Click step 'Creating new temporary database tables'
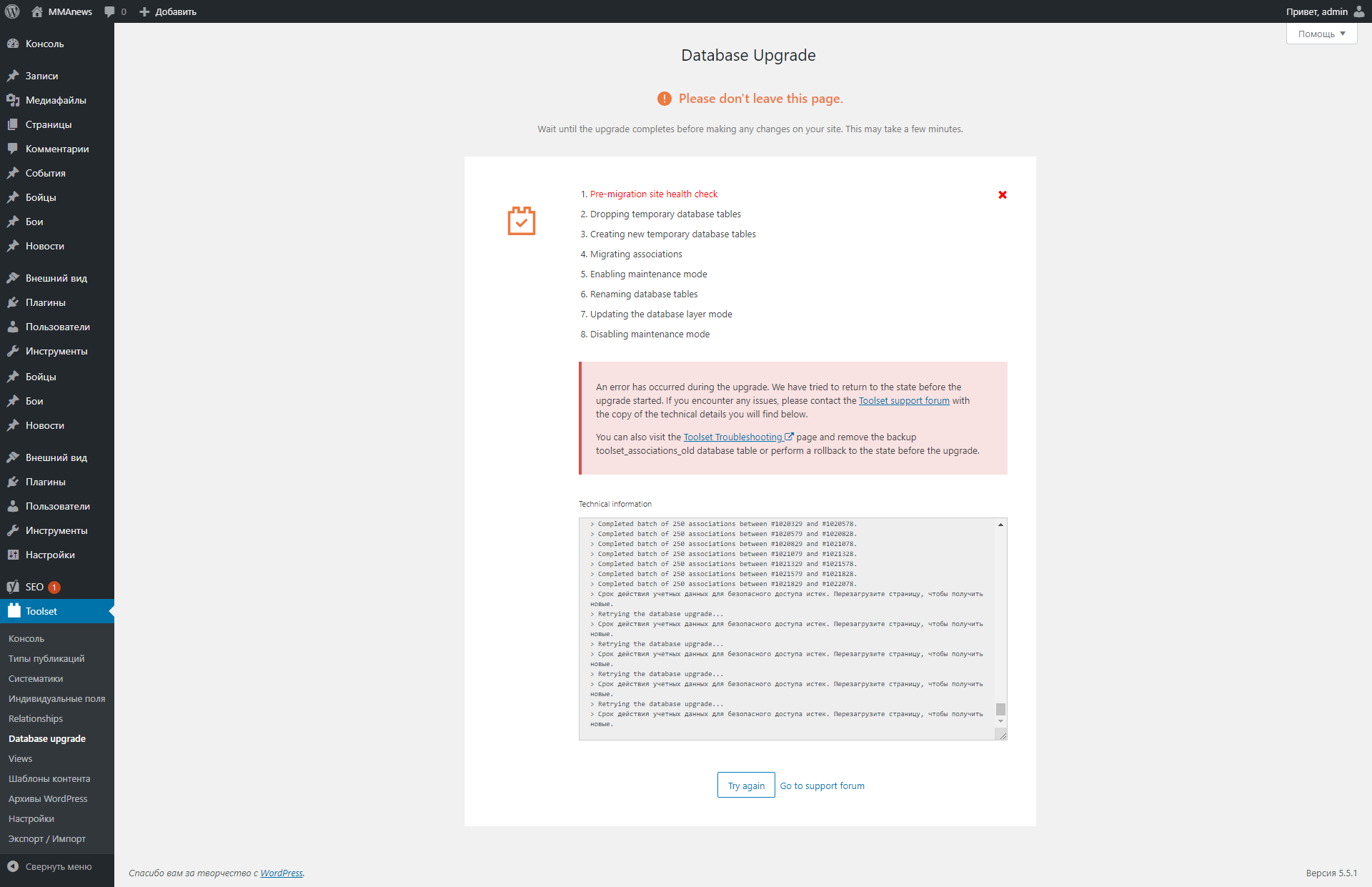This screenshot has height=887, width=1372. click(x=673, y=234)
